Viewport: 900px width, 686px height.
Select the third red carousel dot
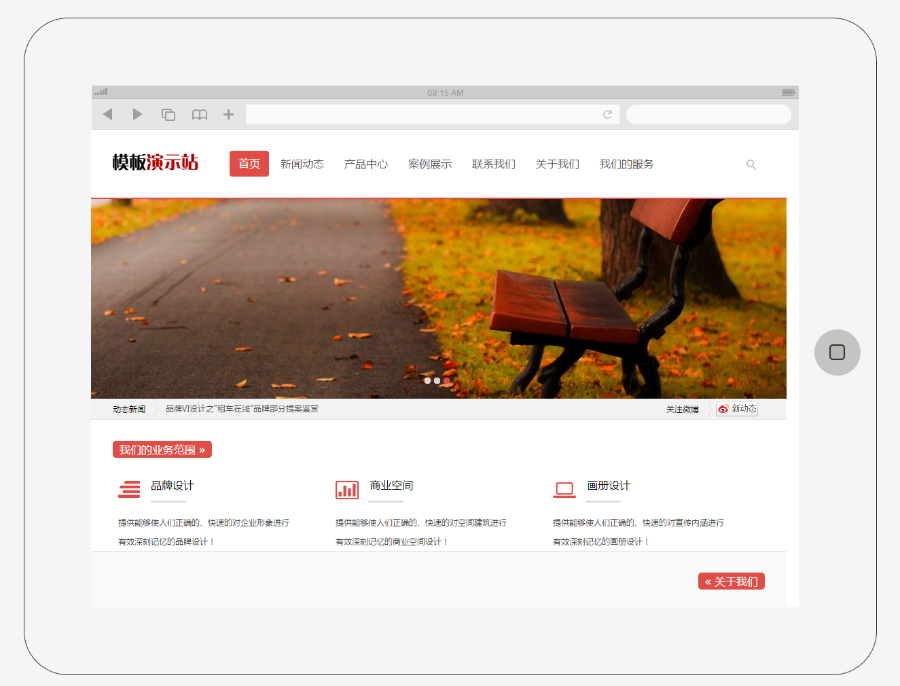click(447, 381)
